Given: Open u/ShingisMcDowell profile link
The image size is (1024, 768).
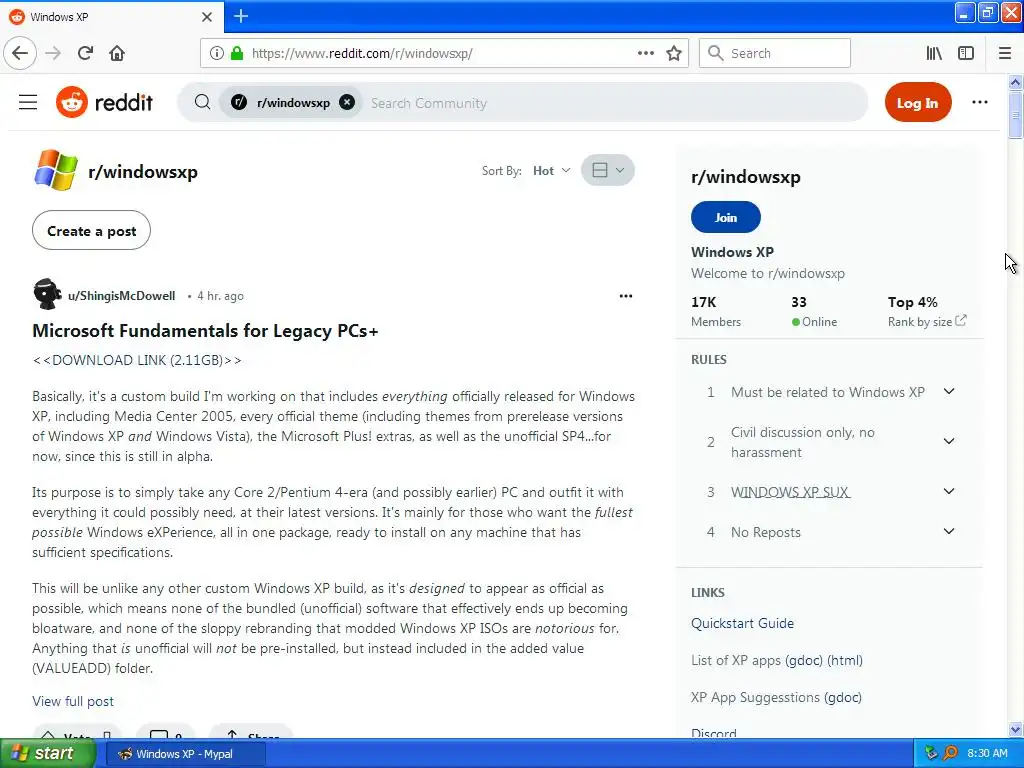Looking at the screenshot, I should pyautogui.click(x=121, y=296).
